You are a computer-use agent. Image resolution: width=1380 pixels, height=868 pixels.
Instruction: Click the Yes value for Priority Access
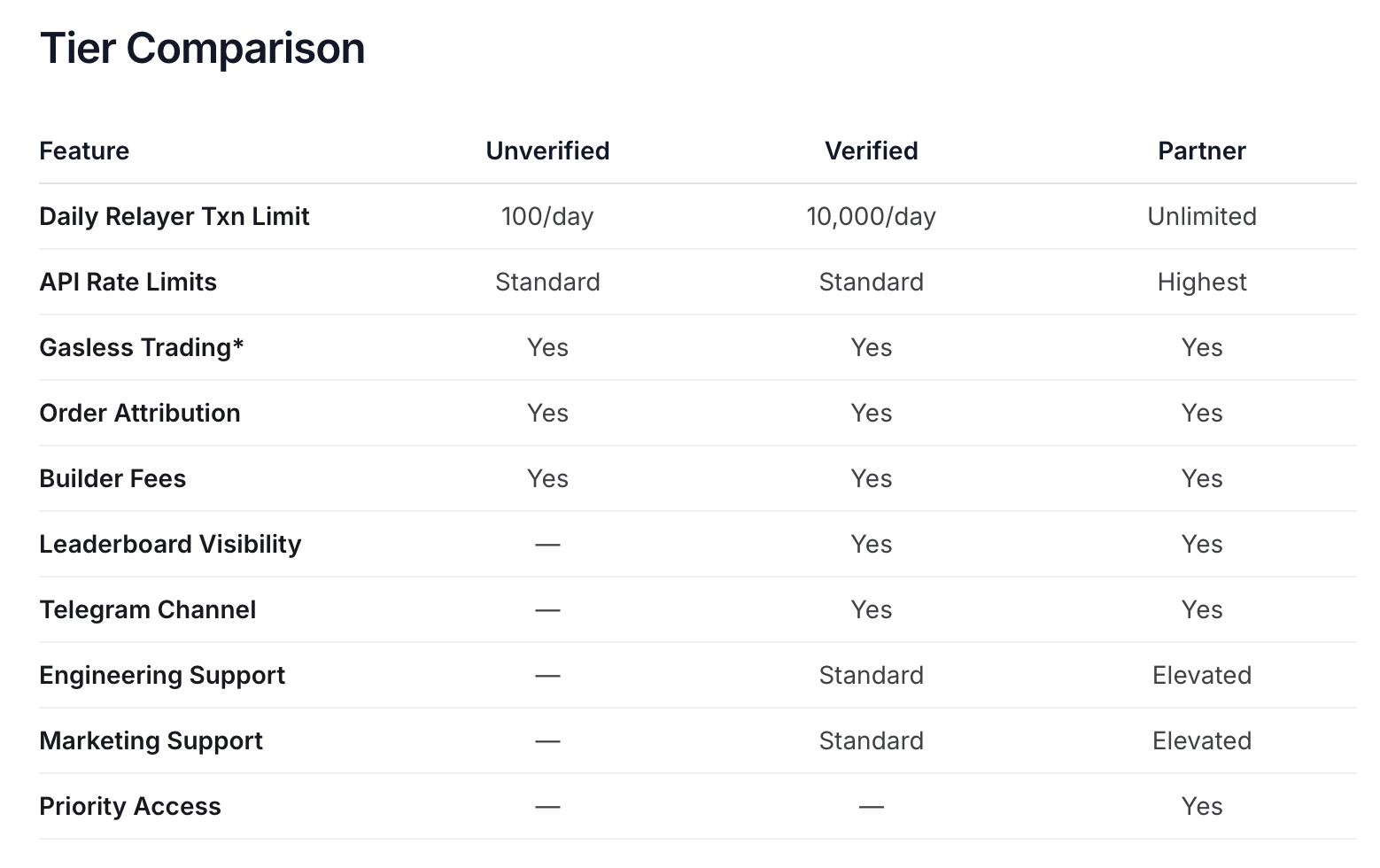(x=1202, y=806)
